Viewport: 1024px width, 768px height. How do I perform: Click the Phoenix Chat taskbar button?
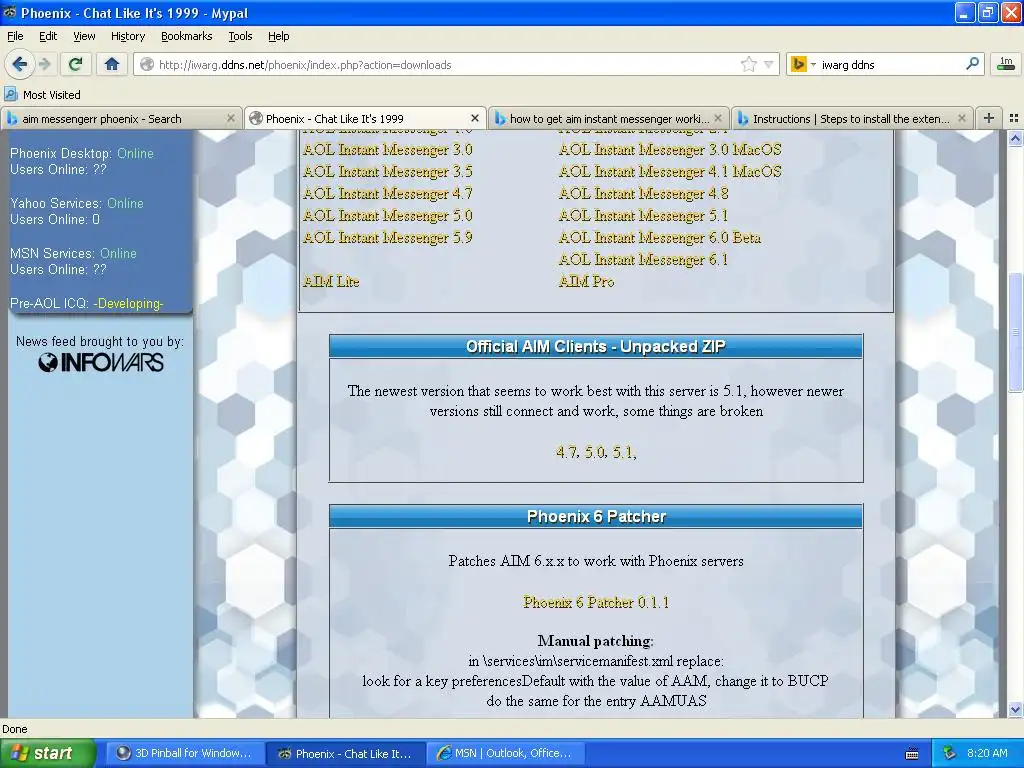click(x=346, y=753)
